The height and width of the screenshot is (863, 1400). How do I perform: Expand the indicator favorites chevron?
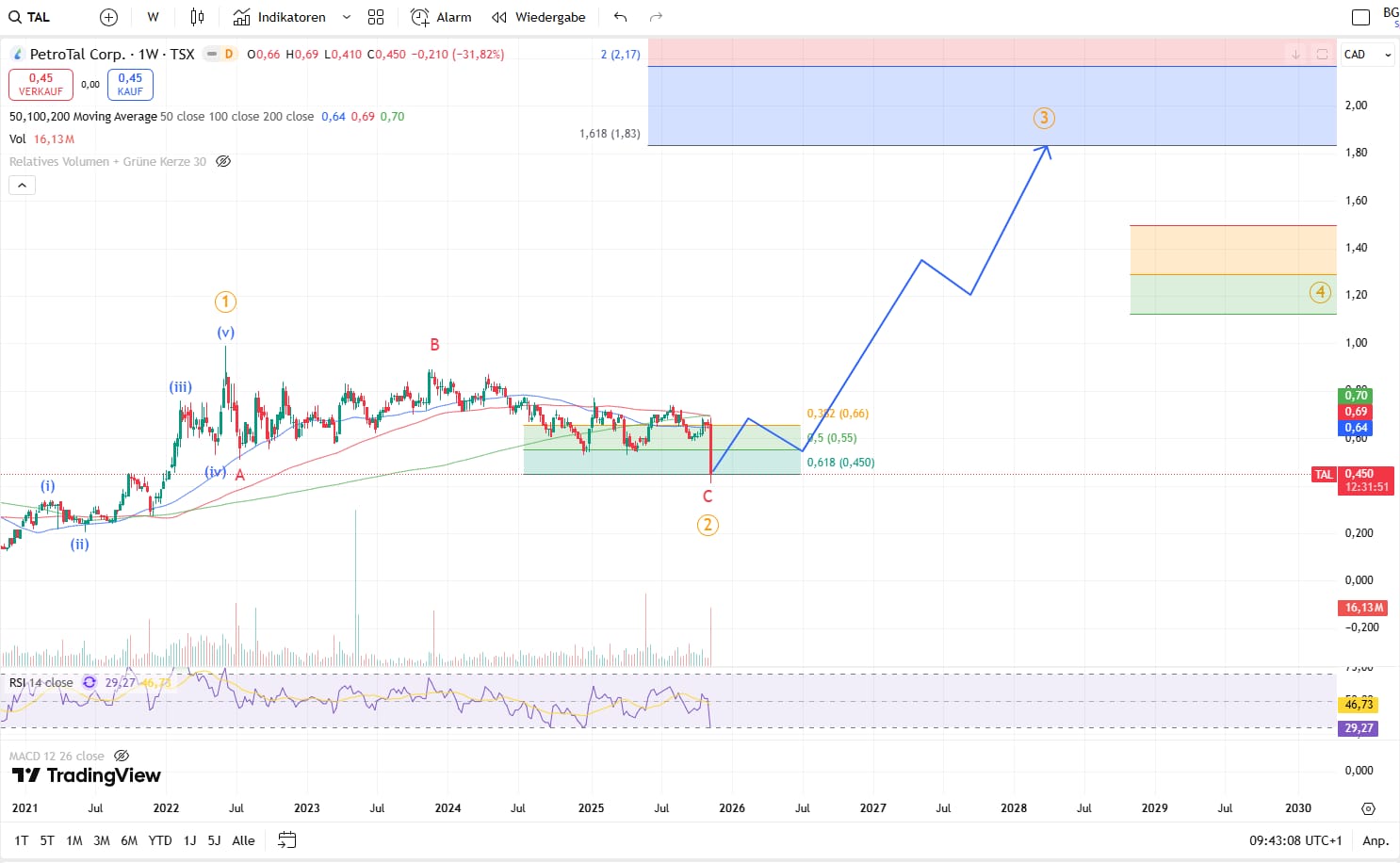pos(347,17)
